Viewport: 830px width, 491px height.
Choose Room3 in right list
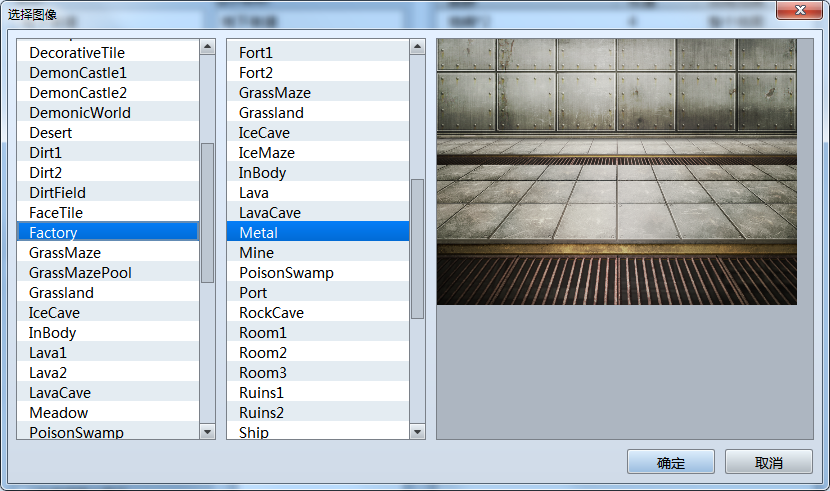(x=318, y=373)
